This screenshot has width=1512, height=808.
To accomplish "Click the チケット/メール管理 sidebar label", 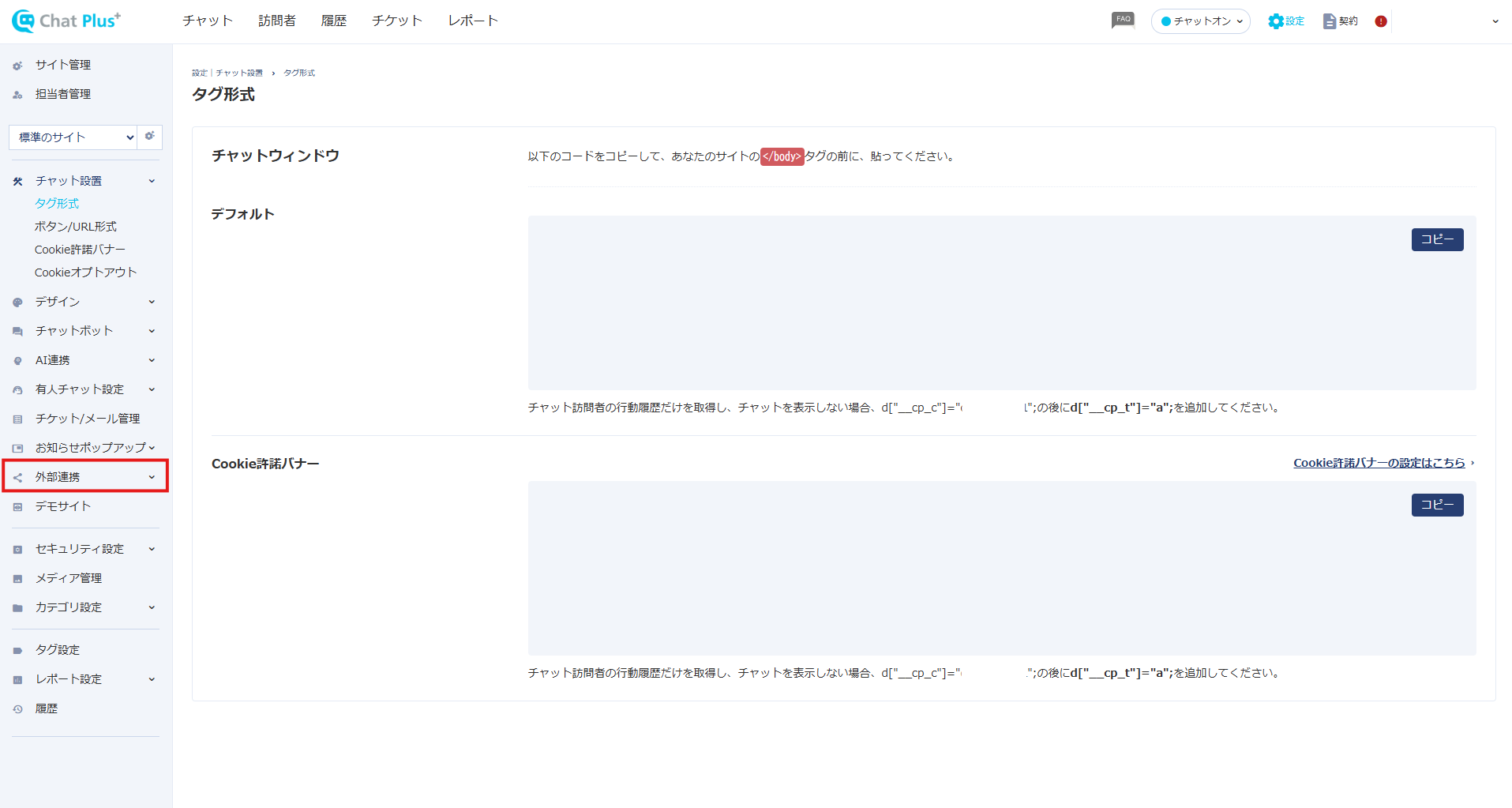I will tap(88, 419).
